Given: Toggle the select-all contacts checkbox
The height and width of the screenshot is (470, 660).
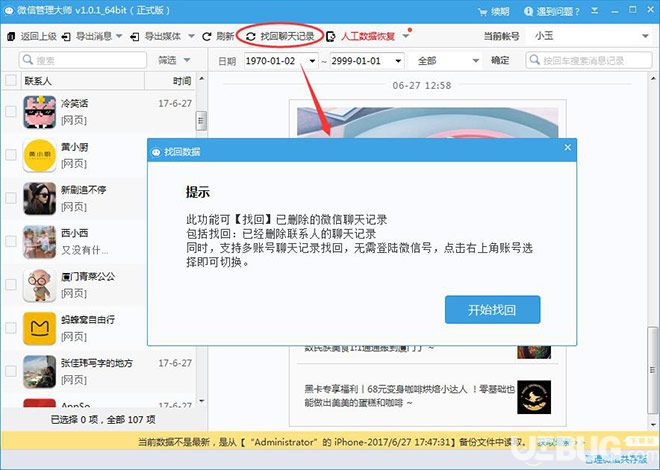Looking at the screenshot, I should [11, 80].
